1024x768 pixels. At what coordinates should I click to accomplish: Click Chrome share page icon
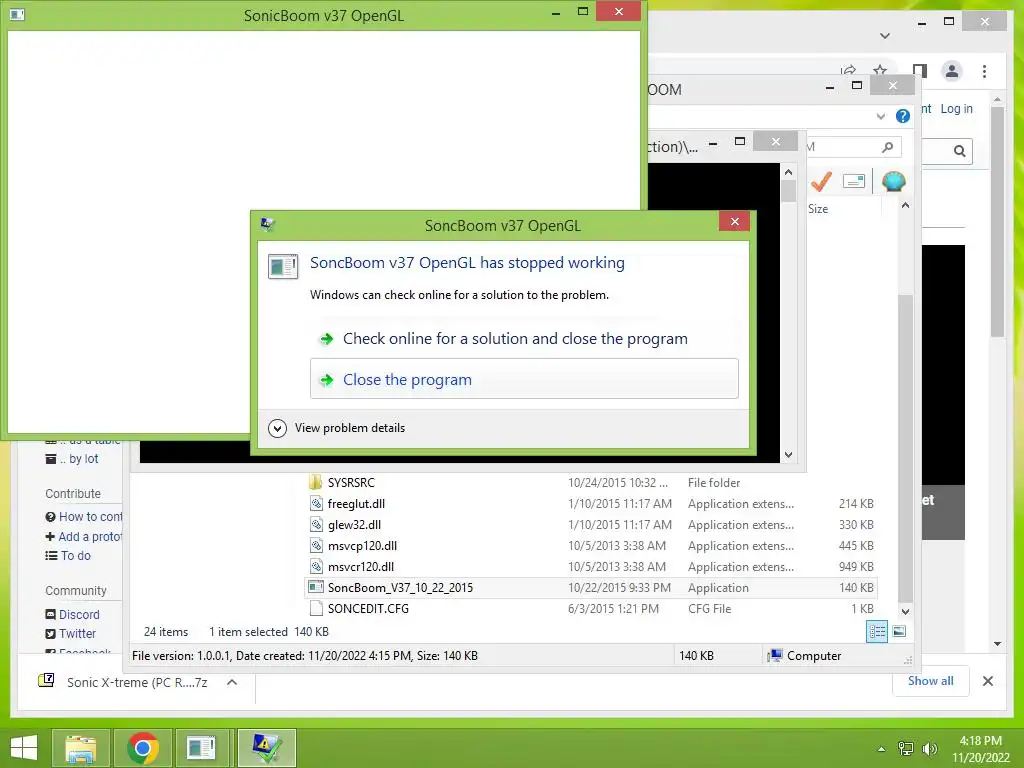tap(848, 69)
